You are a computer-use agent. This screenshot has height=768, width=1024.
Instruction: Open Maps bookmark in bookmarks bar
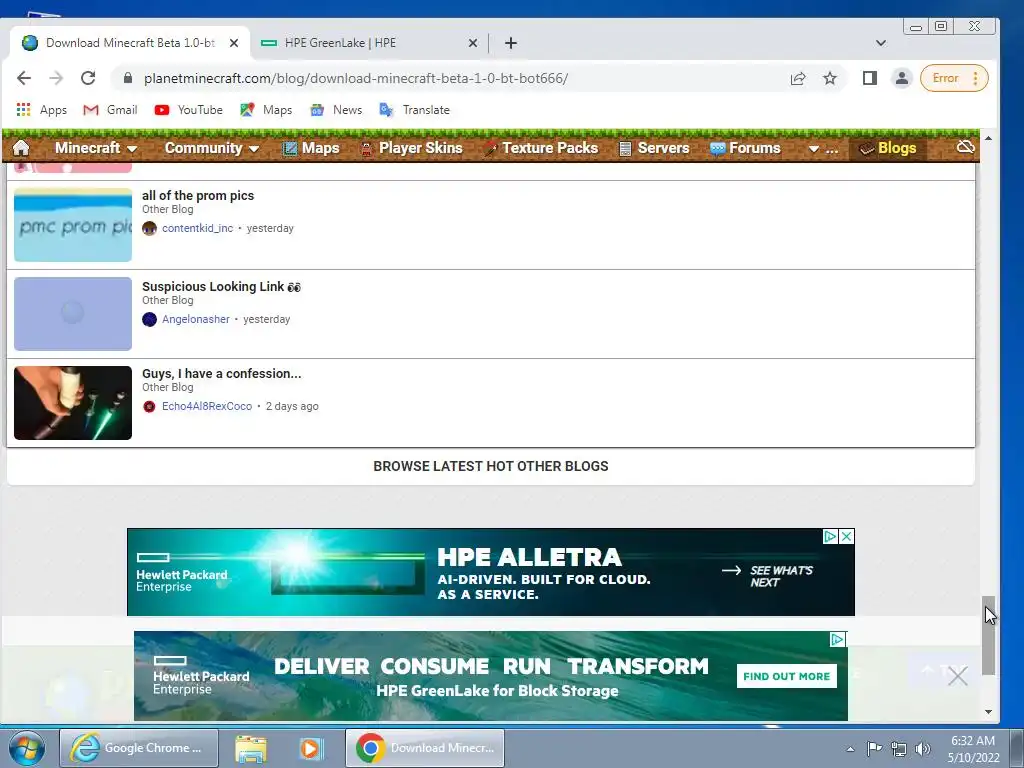point(266,110)
